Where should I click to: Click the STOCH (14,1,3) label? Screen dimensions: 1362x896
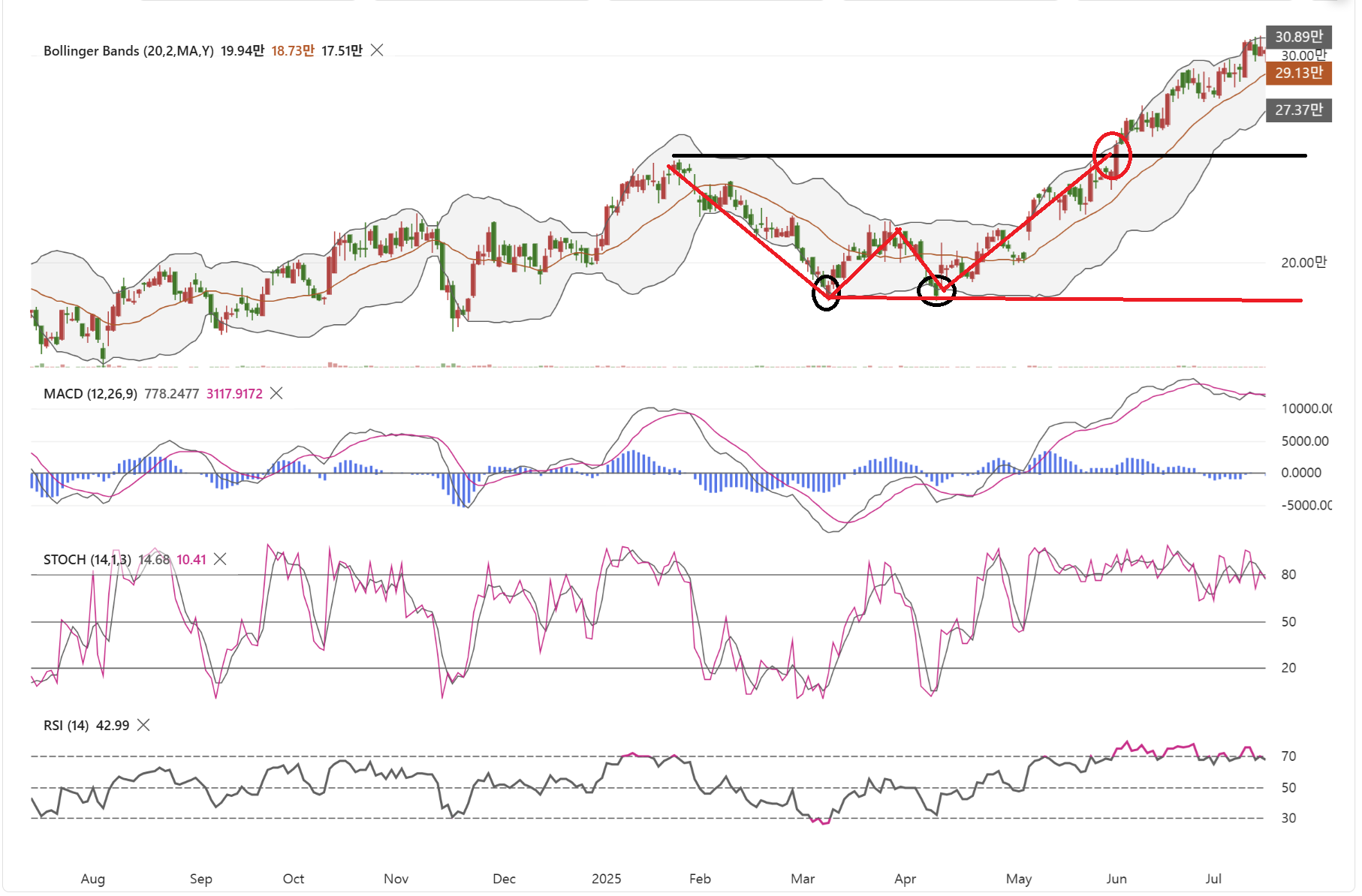pyautogui.click(x=87, y=559)
